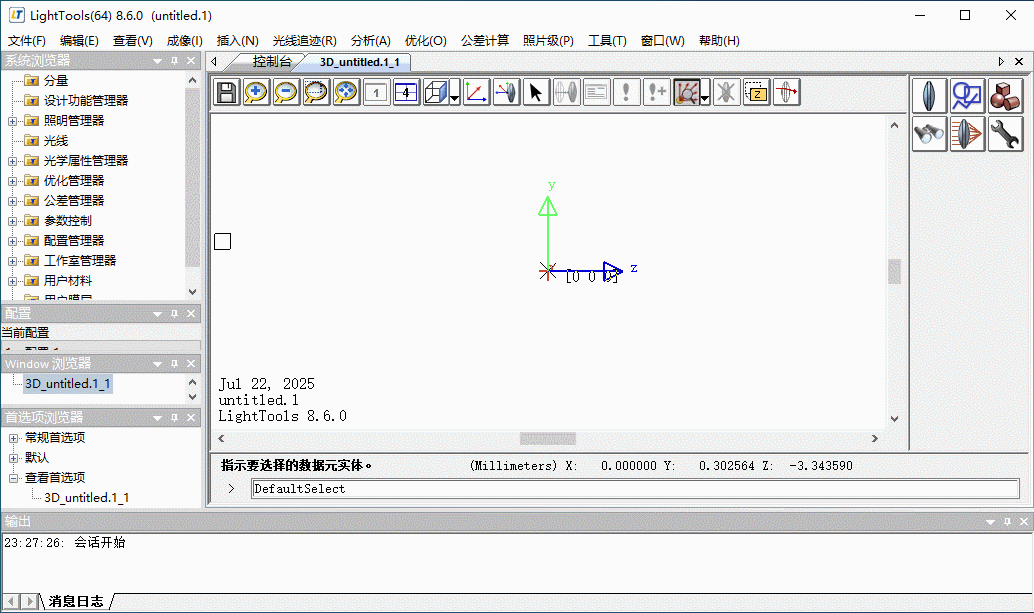Click the lens local coordinate axes icon
This screenshot has width=1034, height=613.
506,92
